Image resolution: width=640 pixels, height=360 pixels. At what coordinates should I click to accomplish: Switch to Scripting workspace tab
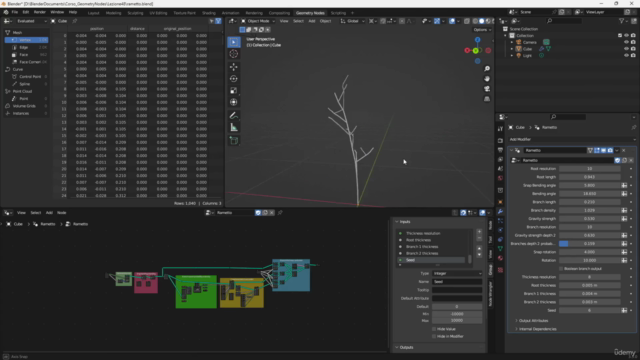338,13
